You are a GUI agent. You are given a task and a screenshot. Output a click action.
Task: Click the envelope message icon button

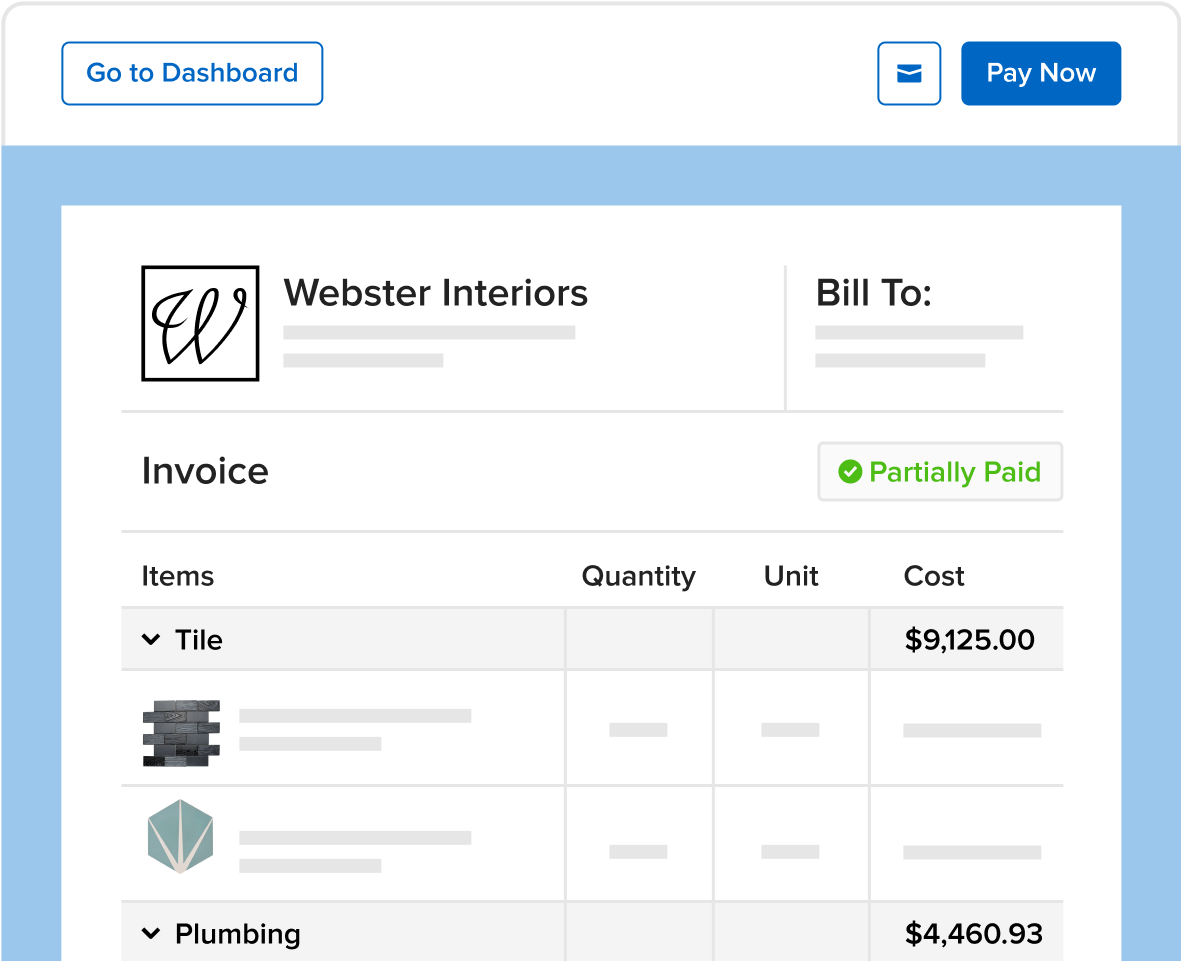click(909, 73)
